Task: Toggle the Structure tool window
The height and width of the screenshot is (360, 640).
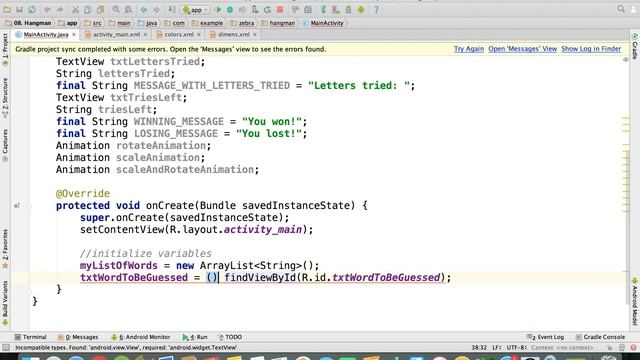Action: pos(5,98)
